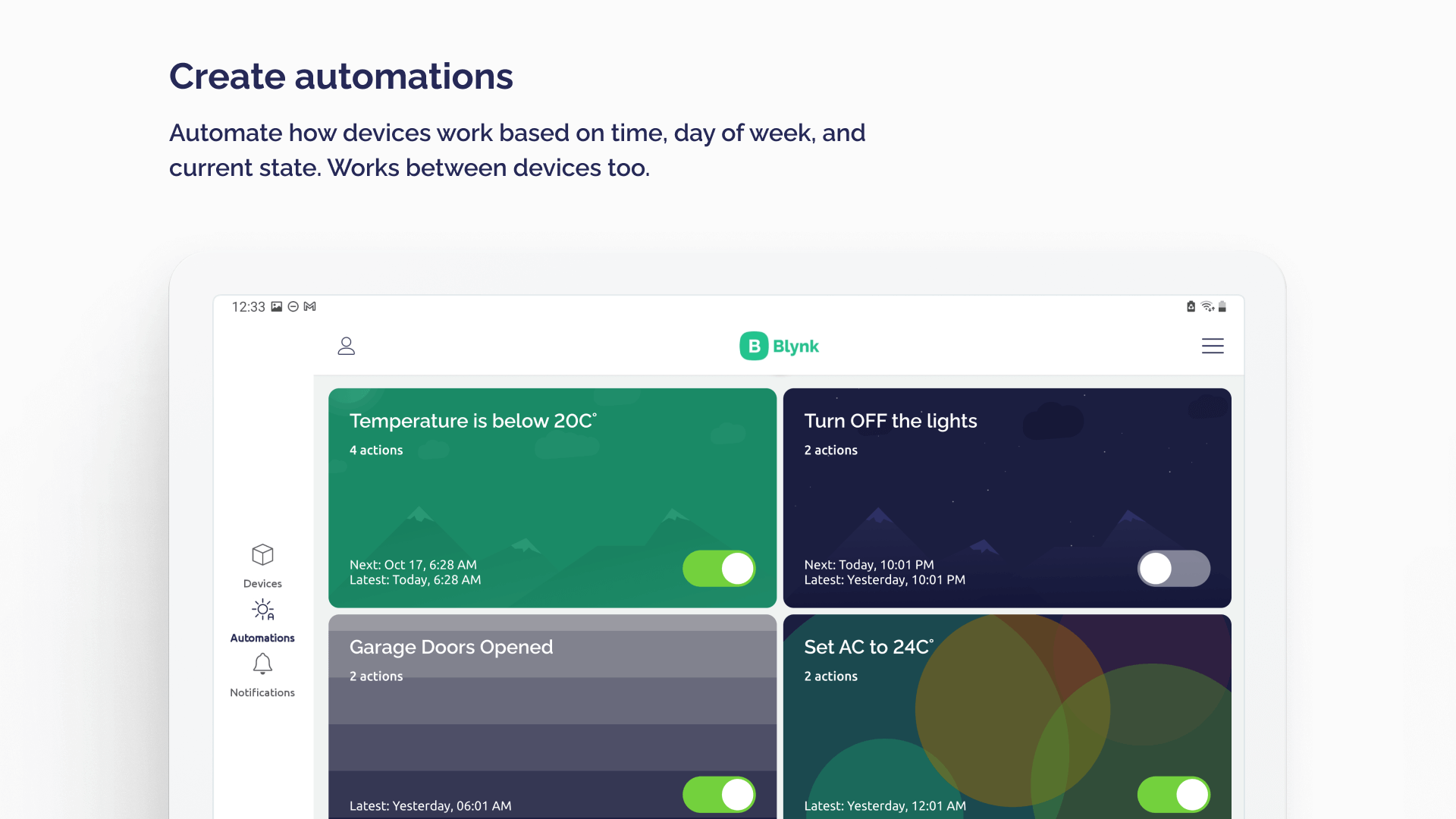Open the Notifications bell icon
The width and height of the screenshot is (1456, 819).
262,664
